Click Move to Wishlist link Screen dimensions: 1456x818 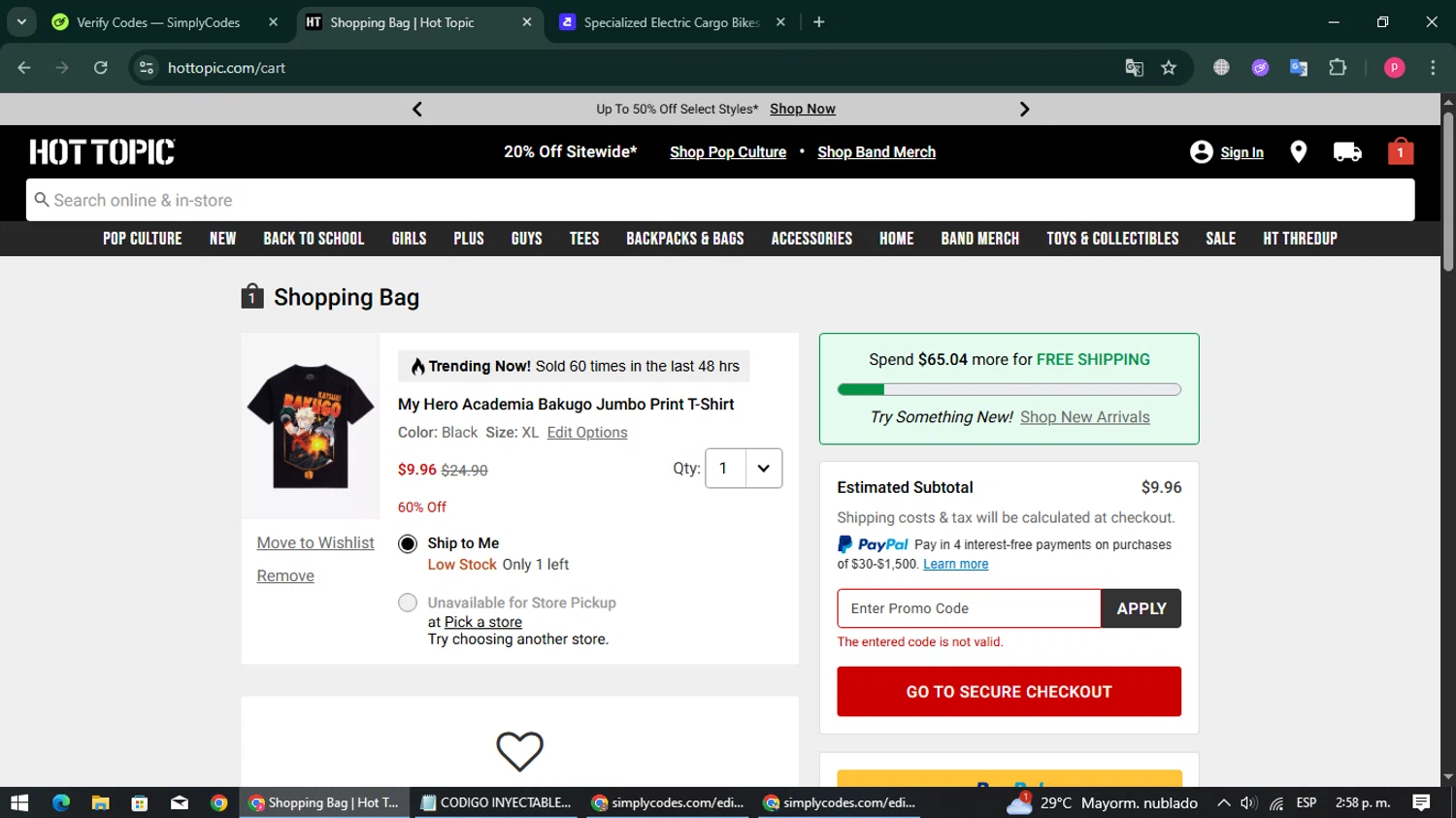tap(315, 543)
